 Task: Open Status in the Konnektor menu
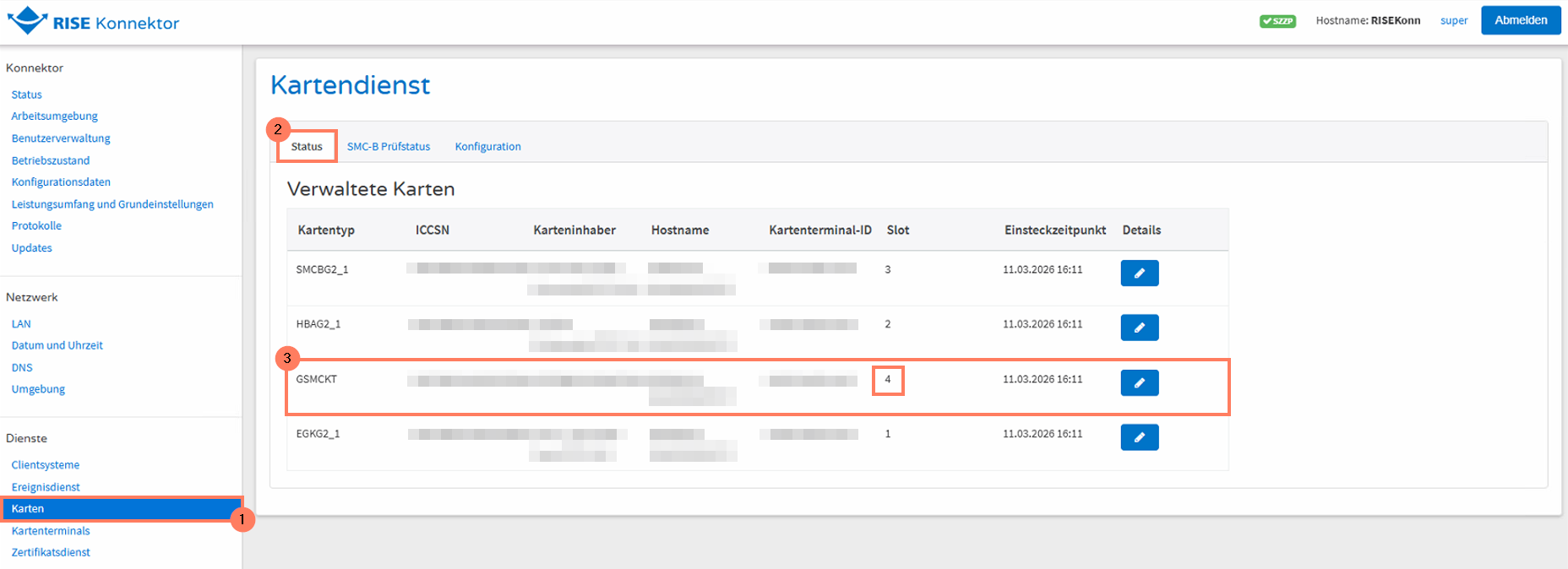(x=26, y=95)
